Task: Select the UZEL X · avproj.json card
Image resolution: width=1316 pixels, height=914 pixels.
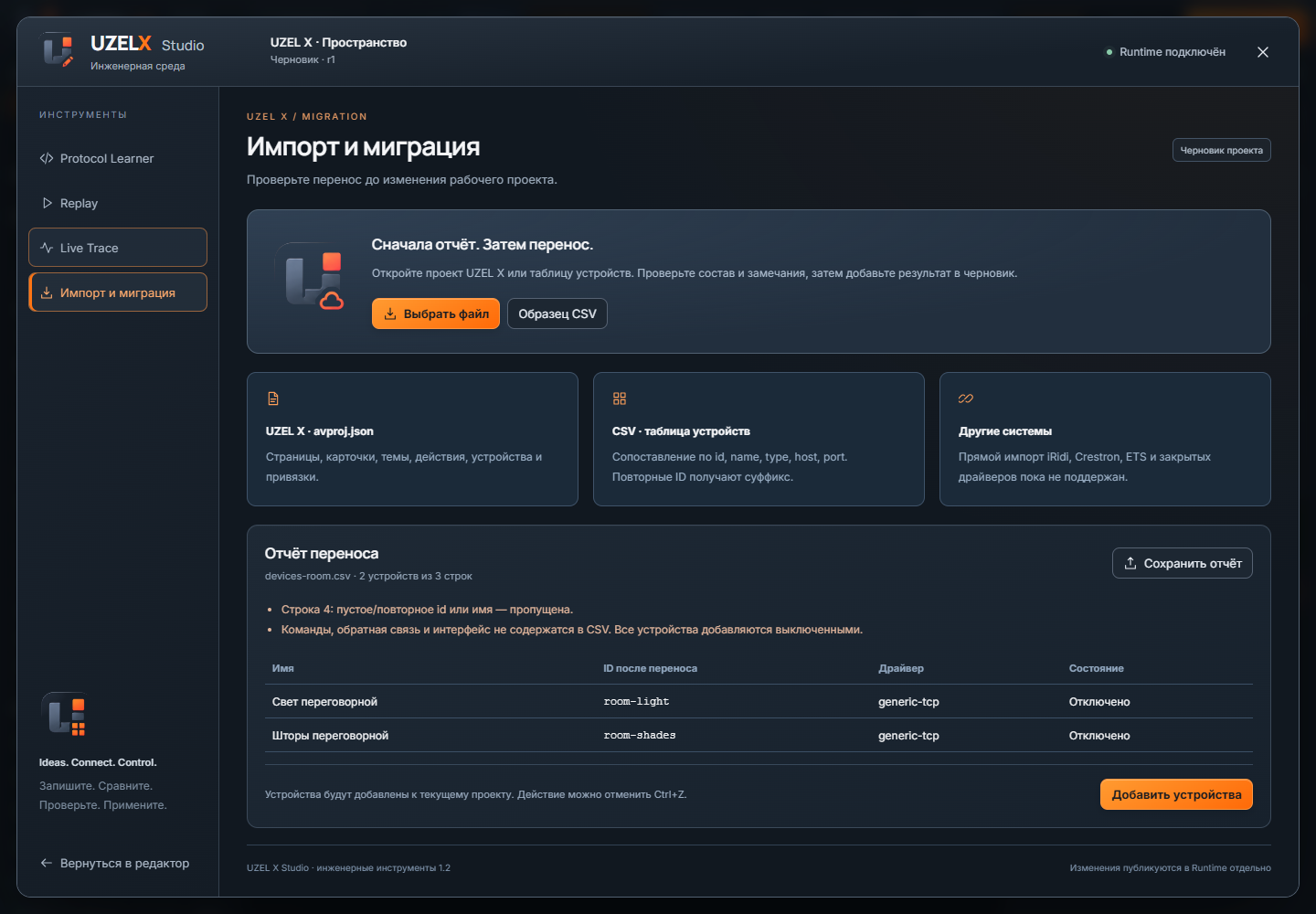Action: coord(412,439)
